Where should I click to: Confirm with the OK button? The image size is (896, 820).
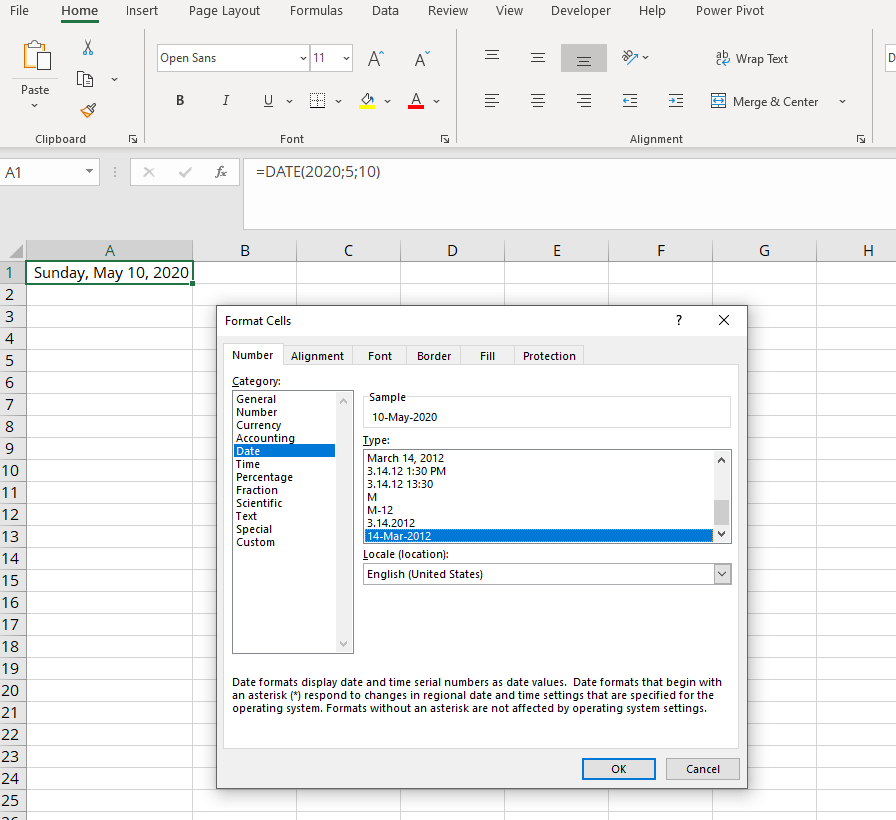618,768
